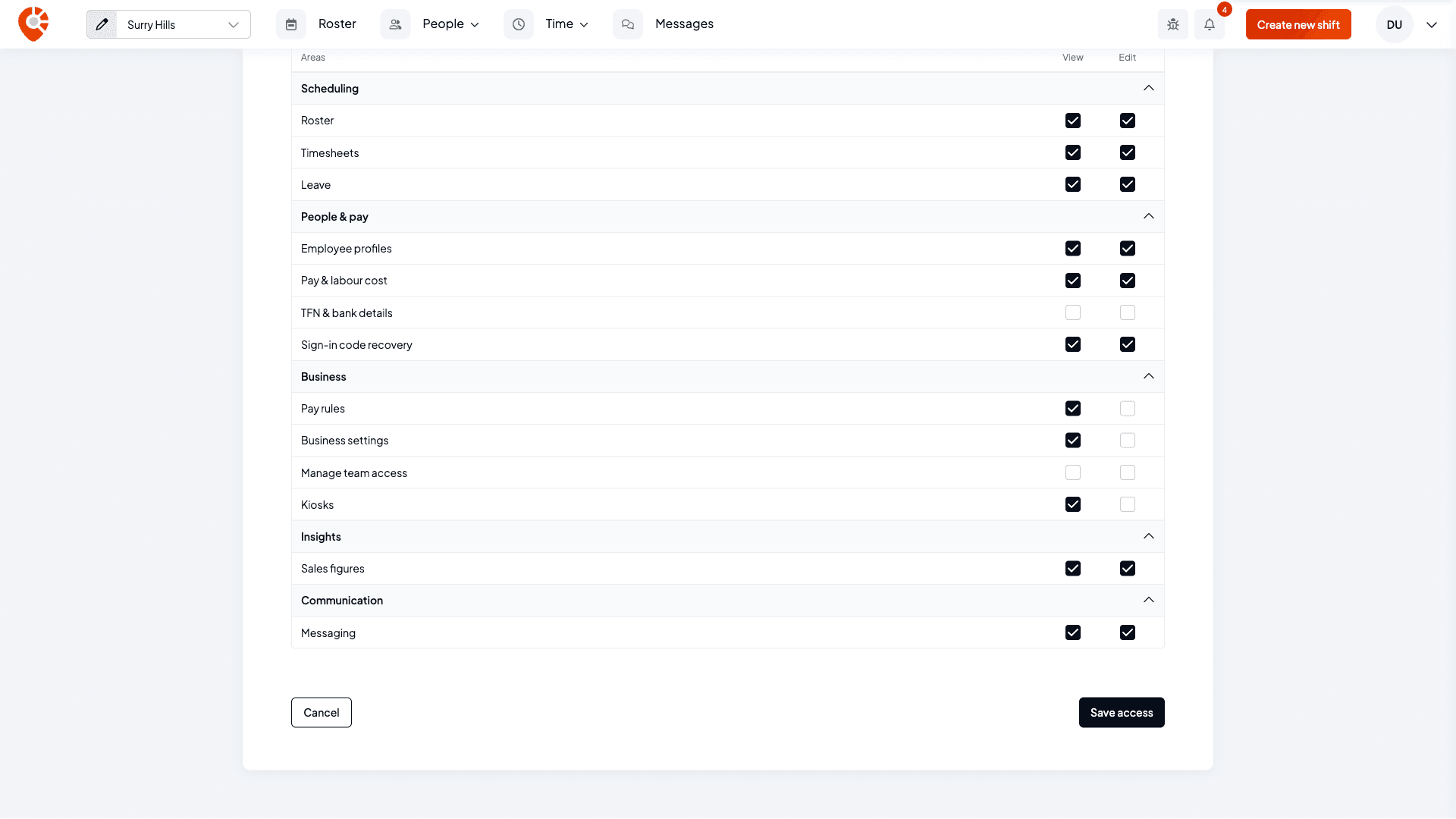Click the Communication section heading

coord(342,600)
